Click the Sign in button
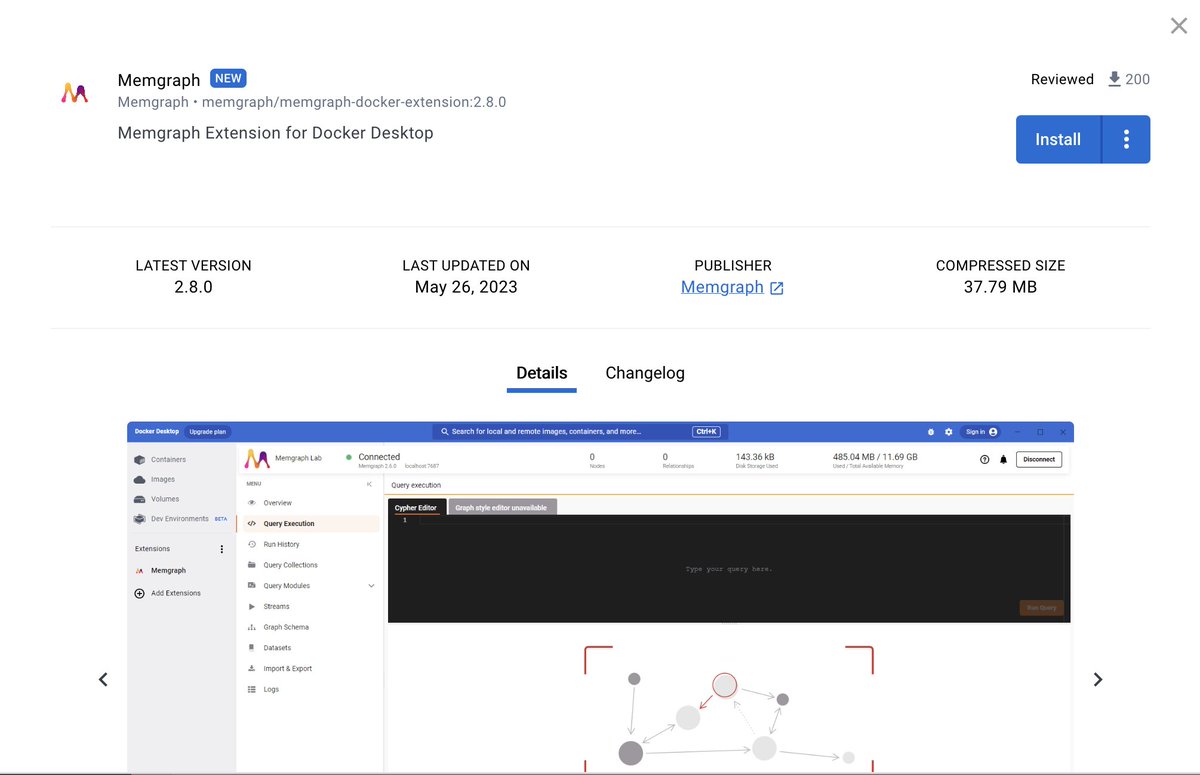 coord(980,432)
